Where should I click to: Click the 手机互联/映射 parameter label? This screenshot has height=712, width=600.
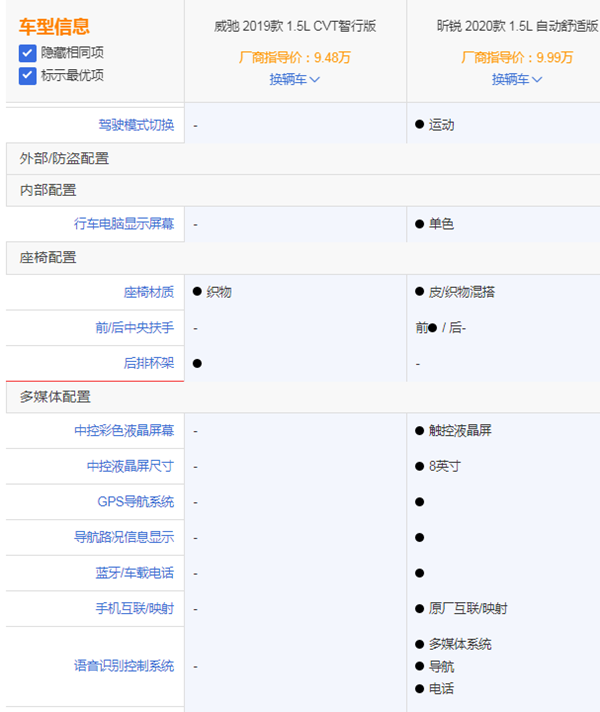(129, 608)
